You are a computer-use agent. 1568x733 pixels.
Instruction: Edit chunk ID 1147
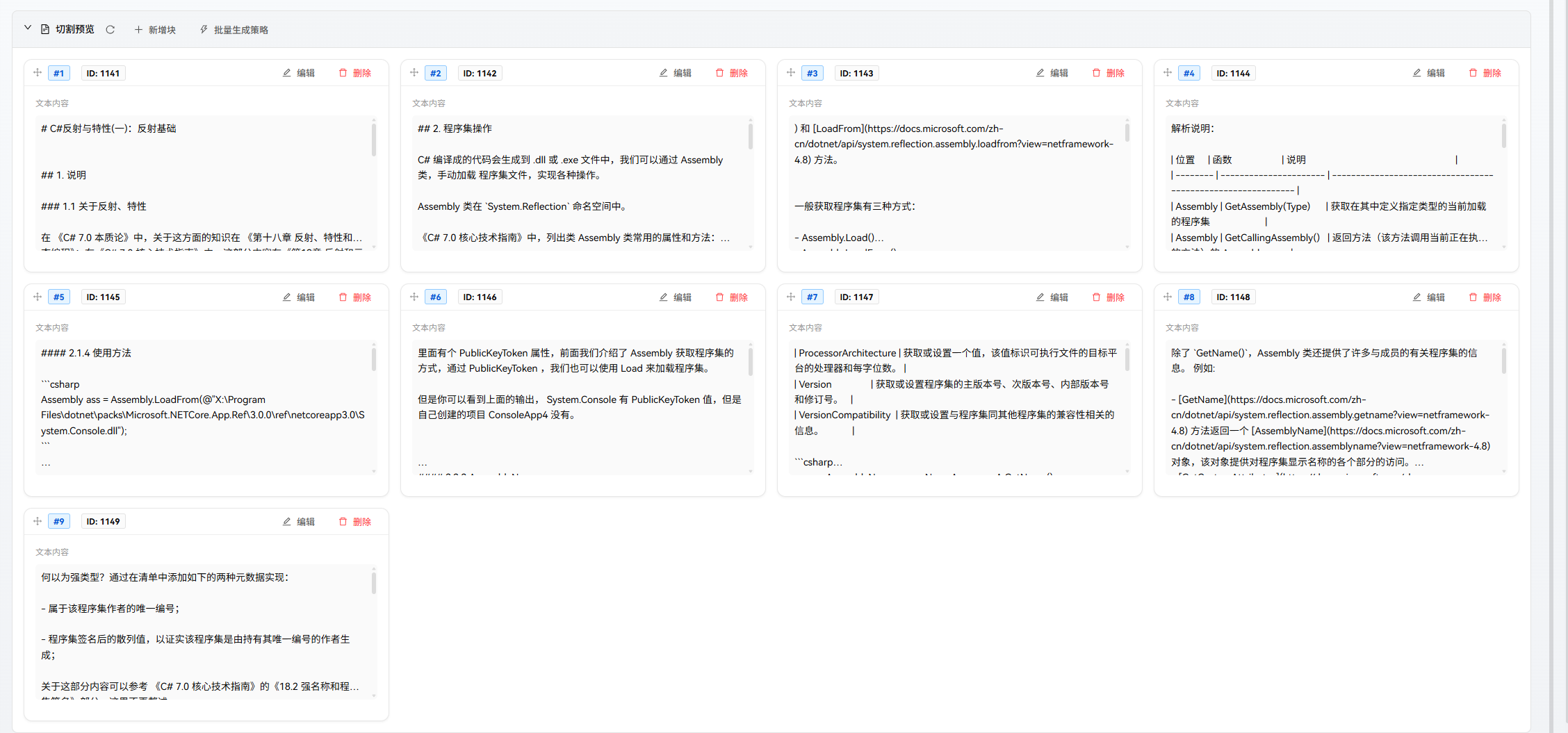point(1052,297)
